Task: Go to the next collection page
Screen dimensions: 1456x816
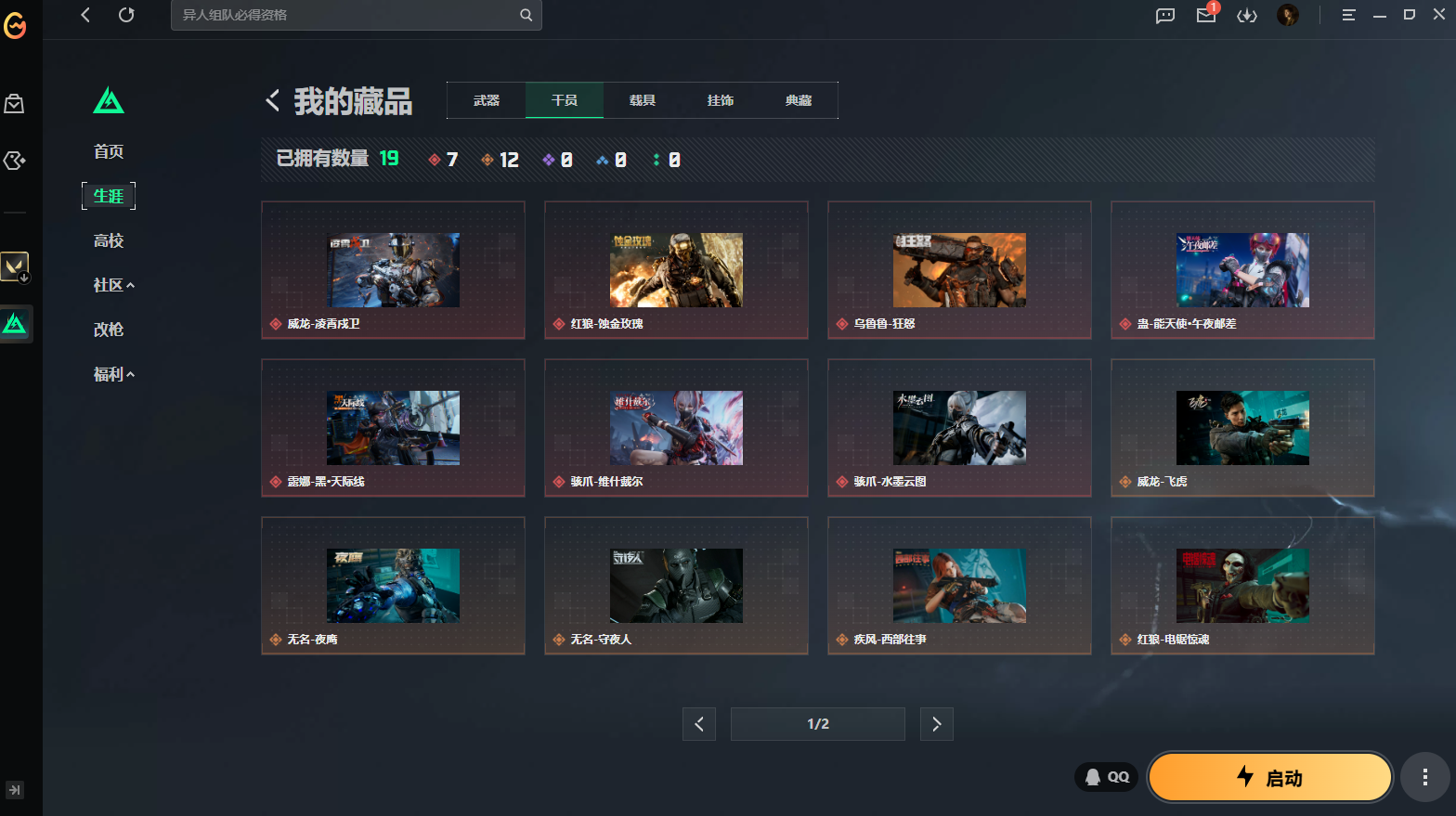Action: (937, 724)
